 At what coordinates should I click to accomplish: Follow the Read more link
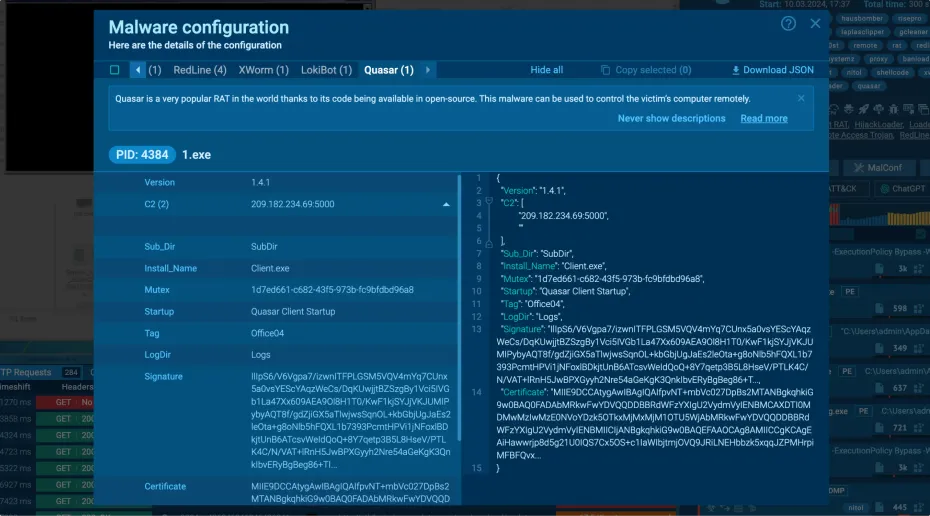coord(764,119)
